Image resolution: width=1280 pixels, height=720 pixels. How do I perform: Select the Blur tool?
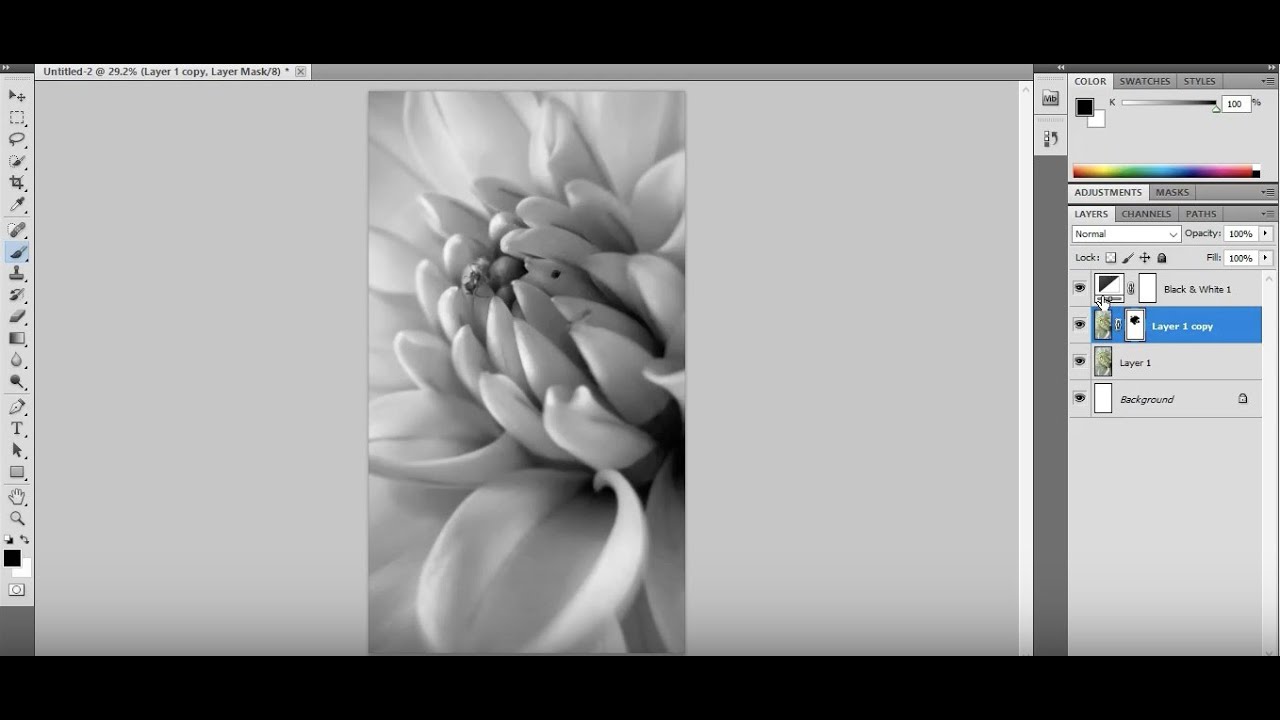17,360
